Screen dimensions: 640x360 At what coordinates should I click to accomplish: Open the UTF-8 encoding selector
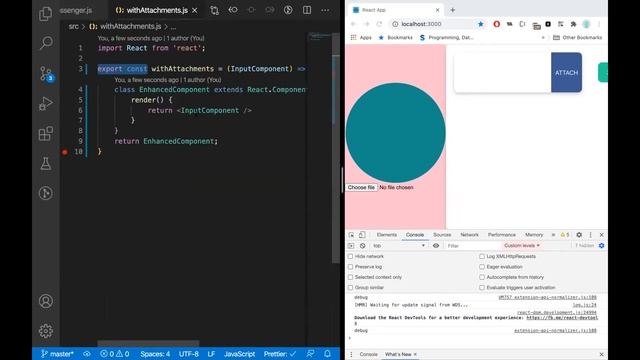[189, 354]
